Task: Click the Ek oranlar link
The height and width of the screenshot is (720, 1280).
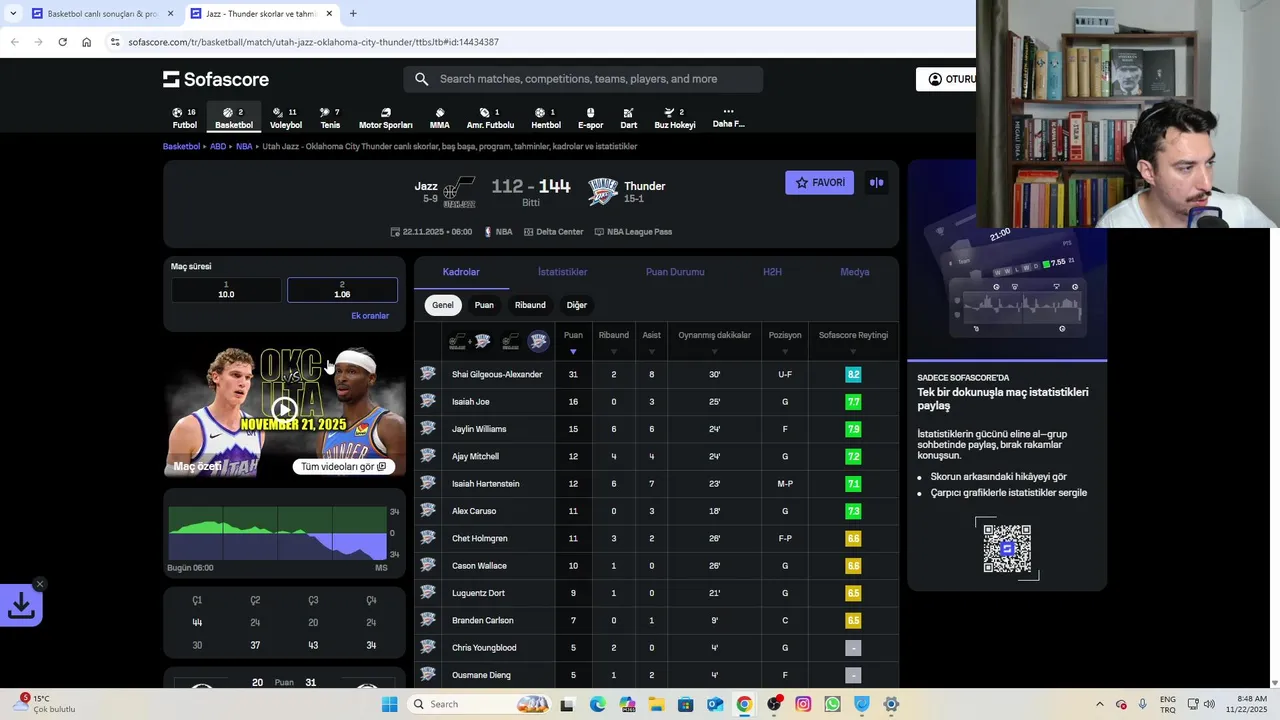Action: pyautogui.click(x=370, y=316)
